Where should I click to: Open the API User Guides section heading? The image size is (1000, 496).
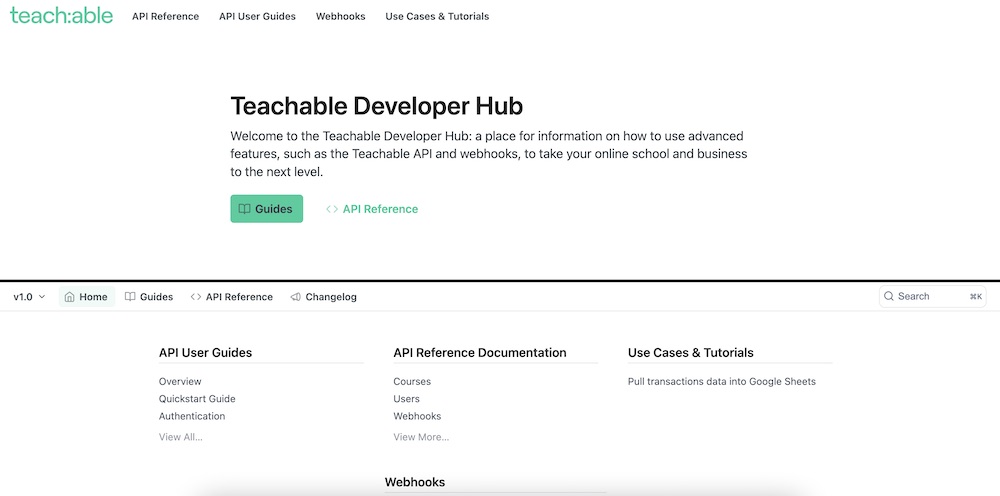point(205,353)
